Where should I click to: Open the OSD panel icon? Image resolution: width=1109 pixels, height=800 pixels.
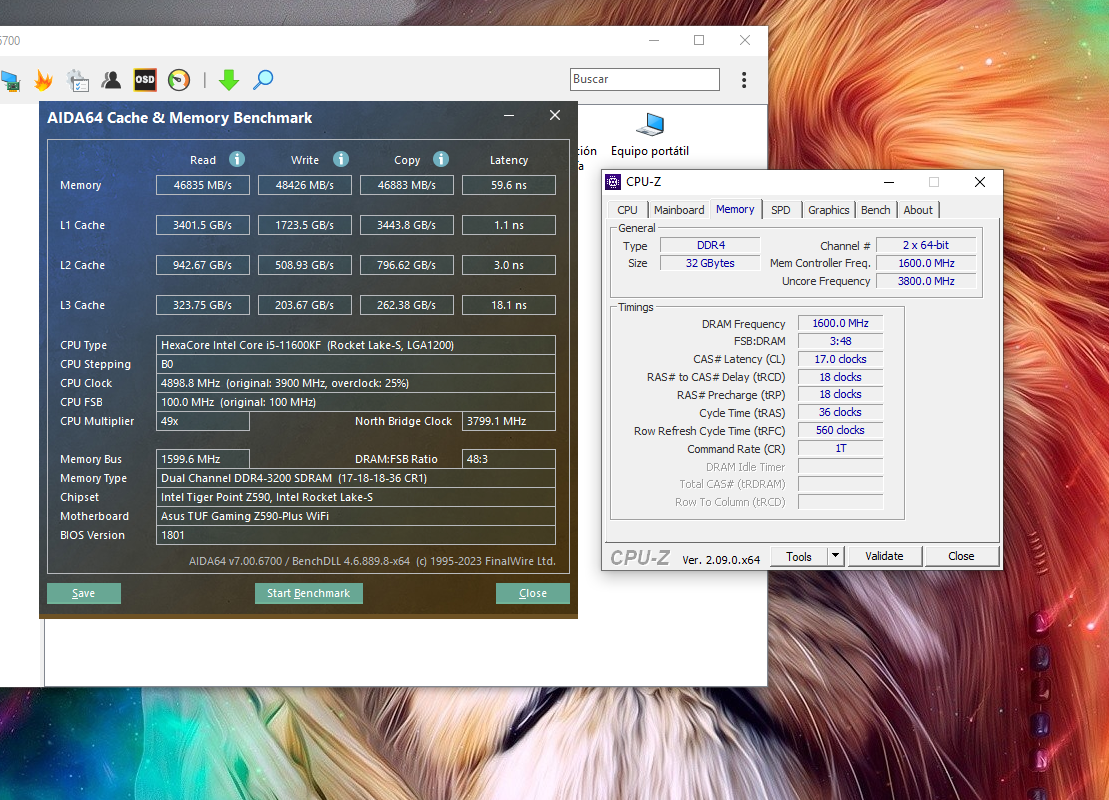coord(145,80)
